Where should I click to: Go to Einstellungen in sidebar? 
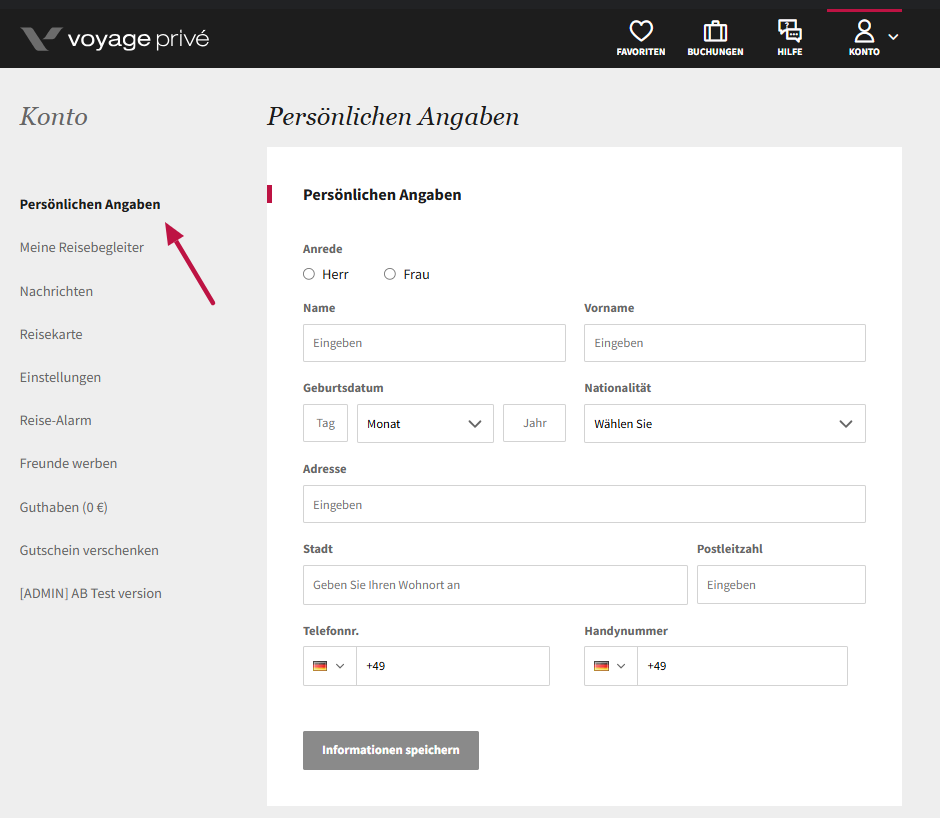(x=60, y=377)
